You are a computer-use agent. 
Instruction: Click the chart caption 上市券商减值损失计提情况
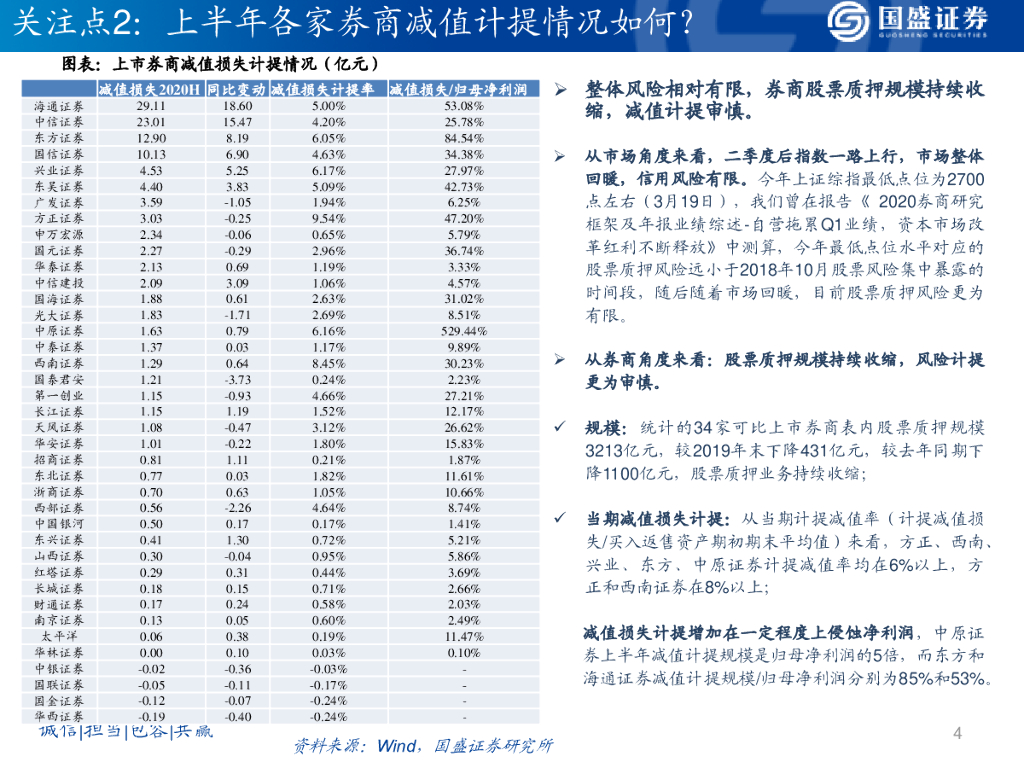[x=219, y=64]
